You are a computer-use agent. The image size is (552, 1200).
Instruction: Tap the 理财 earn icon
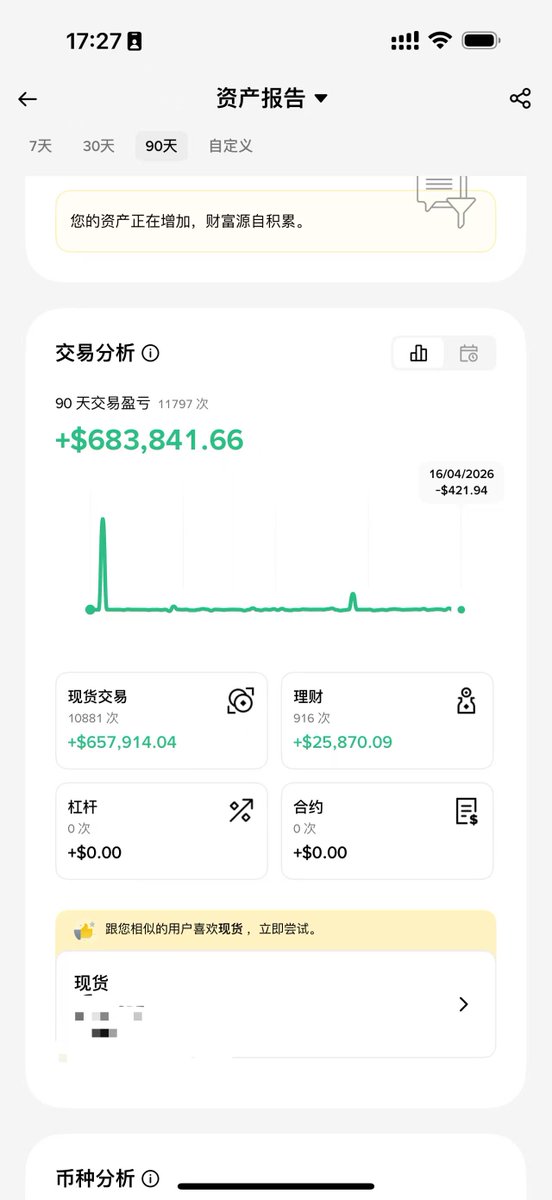(466, 701)
